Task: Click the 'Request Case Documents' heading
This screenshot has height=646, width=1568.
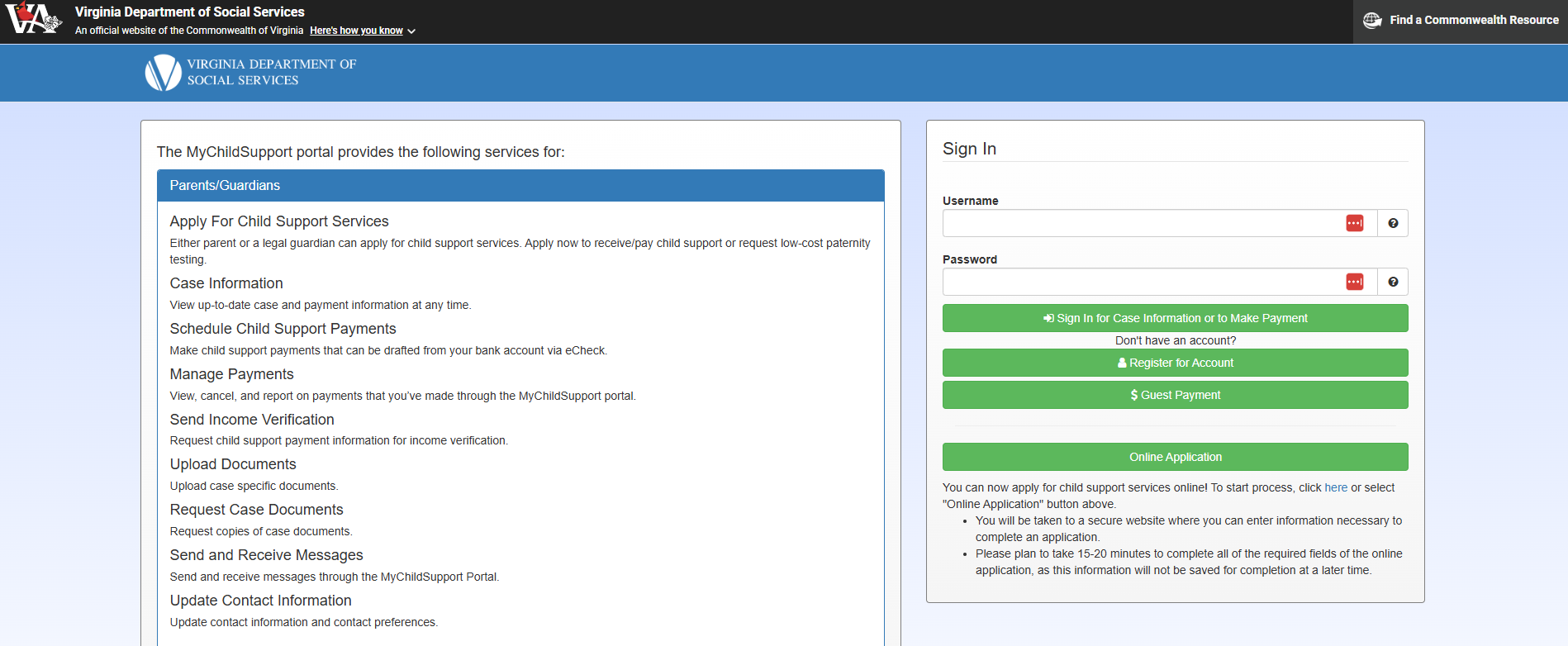Action: pos(256,510)
